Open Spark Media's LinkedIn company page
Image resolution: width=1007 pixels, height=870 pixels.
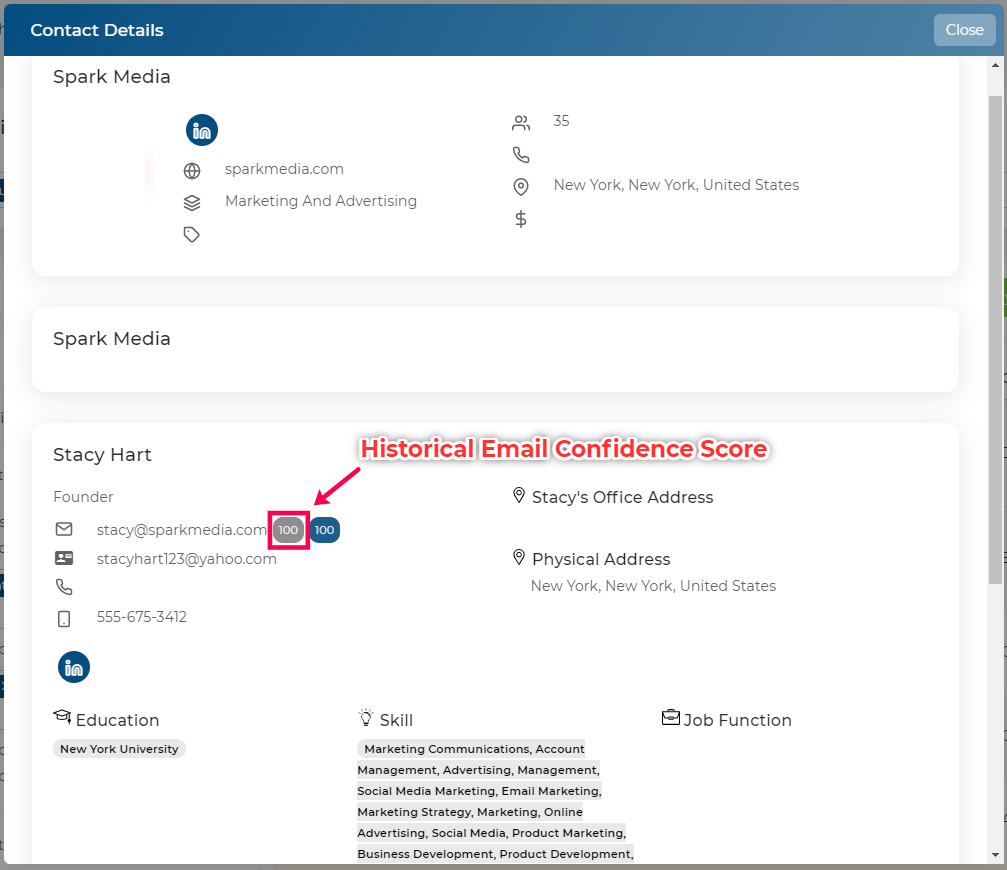point(202,130)
